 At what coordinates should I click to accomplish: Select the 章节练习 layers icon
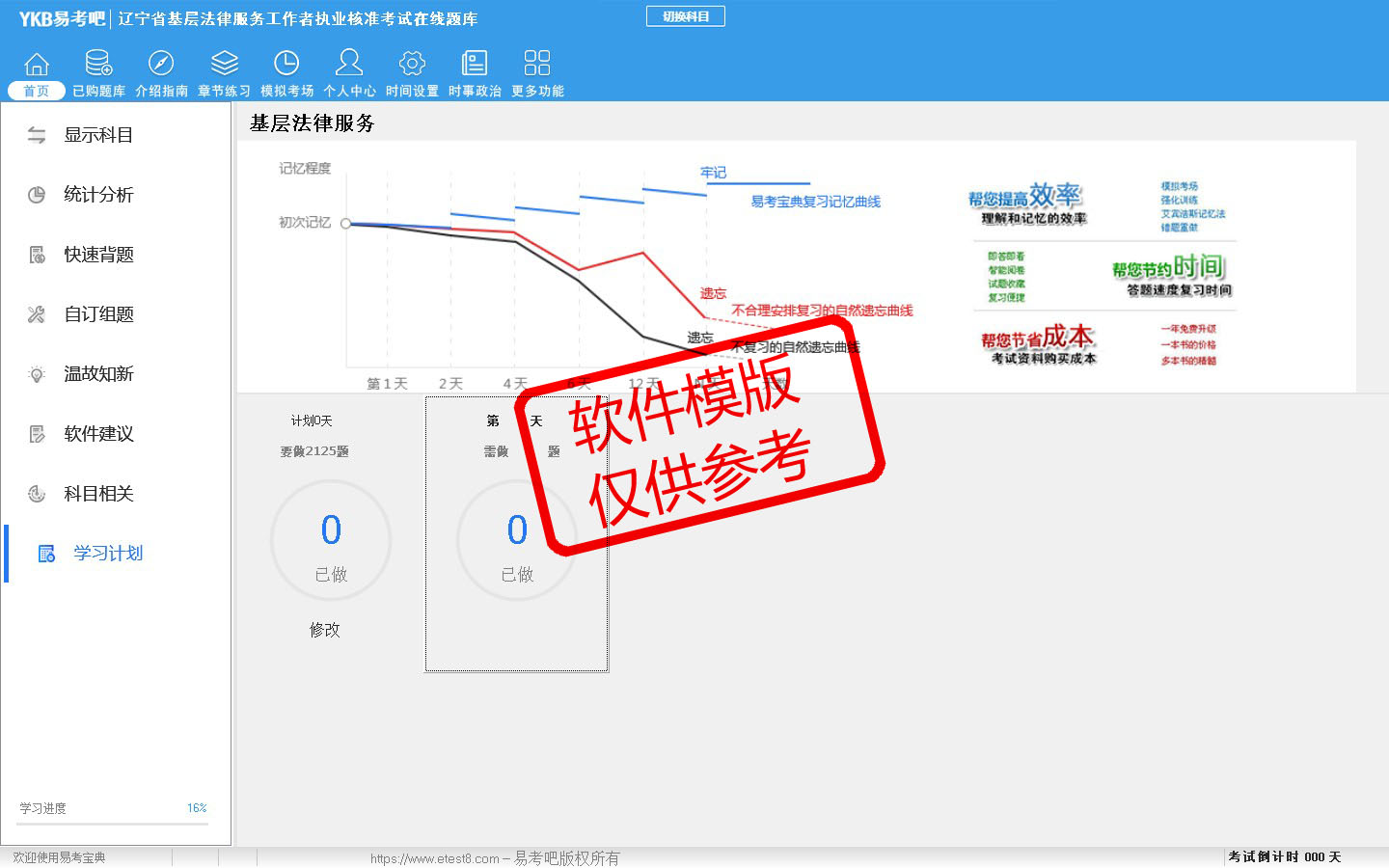tap(224, 65)
